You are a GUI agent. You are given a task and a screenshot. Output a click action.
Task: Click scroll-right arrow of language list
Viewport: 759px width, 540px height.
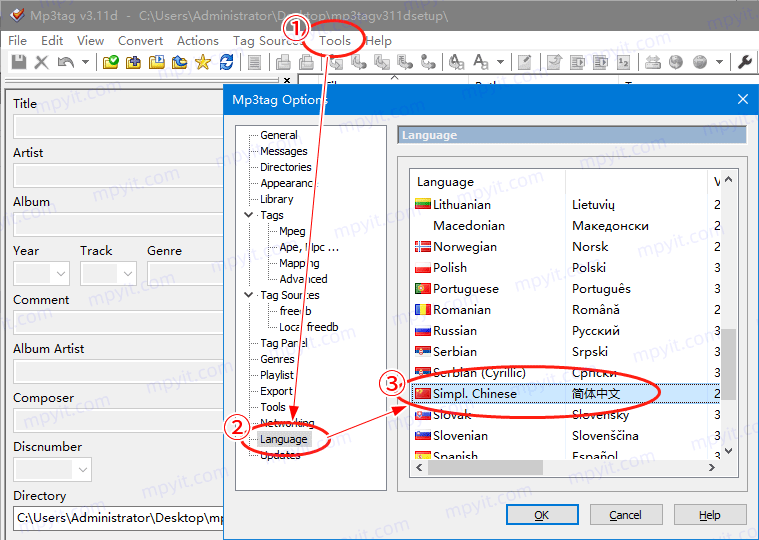click(x=712, y=468)
